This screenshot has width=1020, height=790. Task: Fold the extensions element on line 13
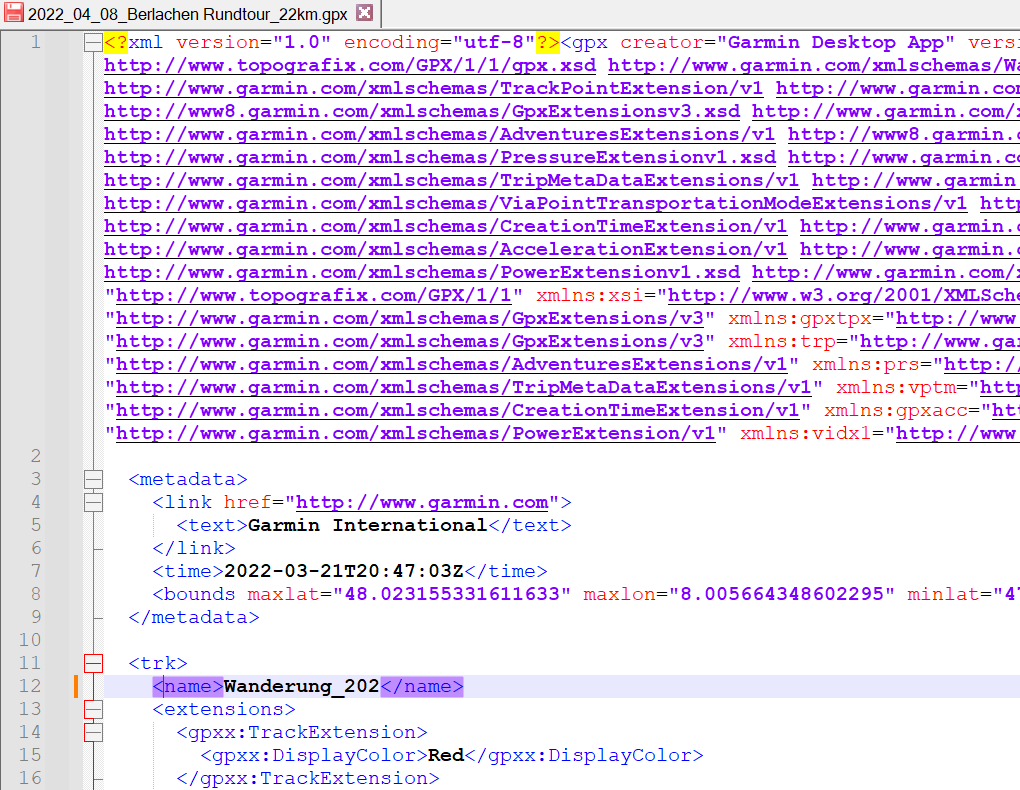click(x=93, y=709)
